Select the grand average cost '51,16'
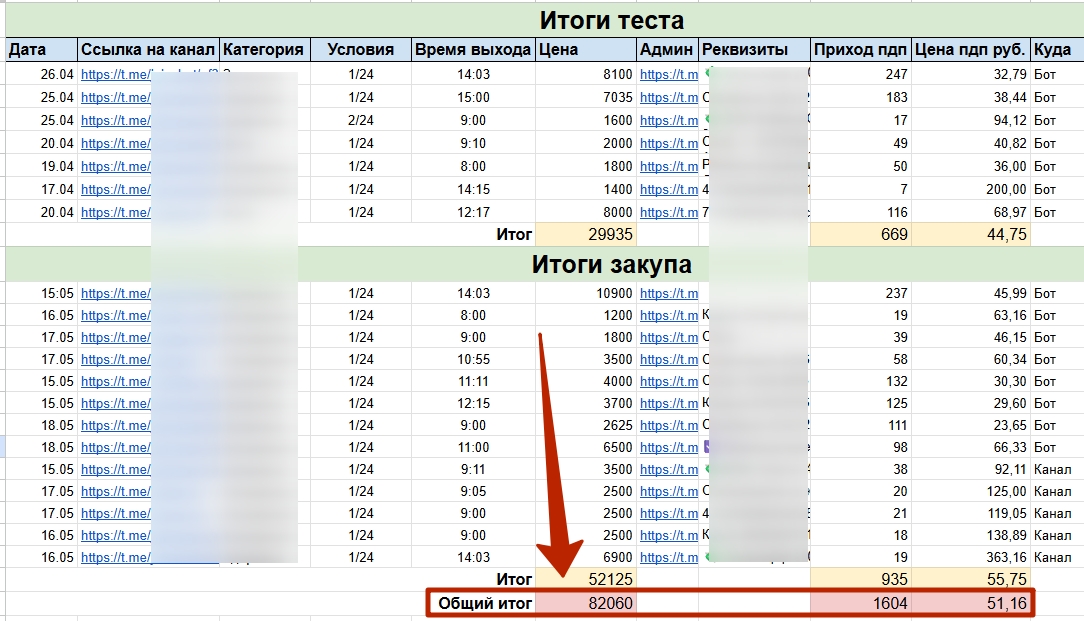 [971, 603]
